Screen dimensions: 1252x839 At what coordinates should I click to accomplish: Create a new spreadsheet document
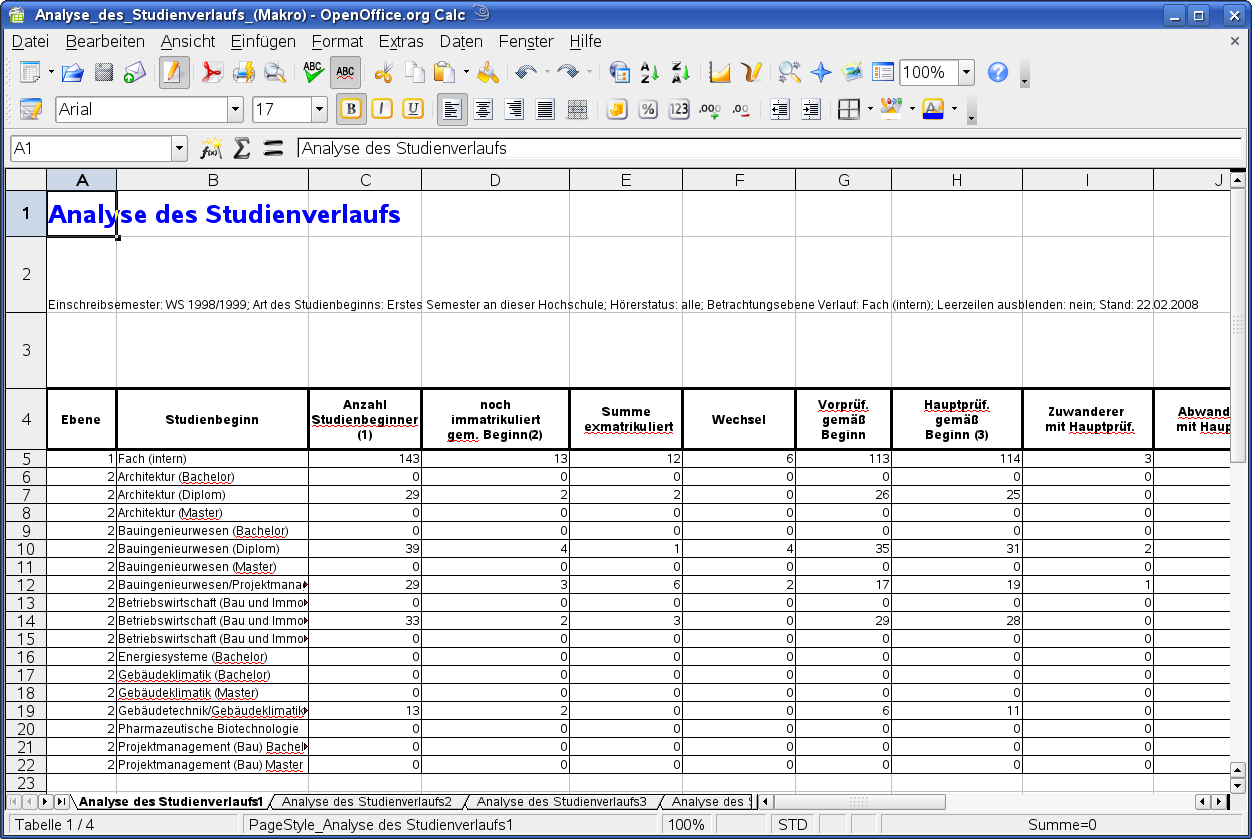[31, 72]
